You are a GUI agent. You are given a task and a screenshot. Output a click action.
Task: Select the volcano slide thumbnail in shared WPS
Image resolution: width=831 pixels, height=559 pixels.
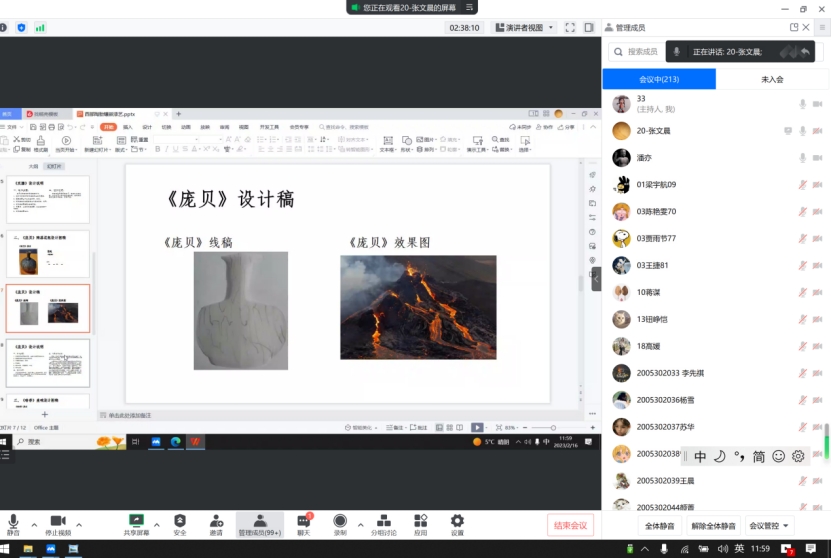[48, 308]
